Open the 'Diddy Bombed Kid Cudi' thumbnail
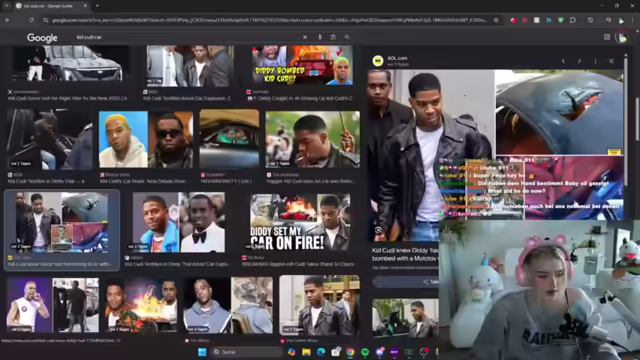 click(302, 65)
